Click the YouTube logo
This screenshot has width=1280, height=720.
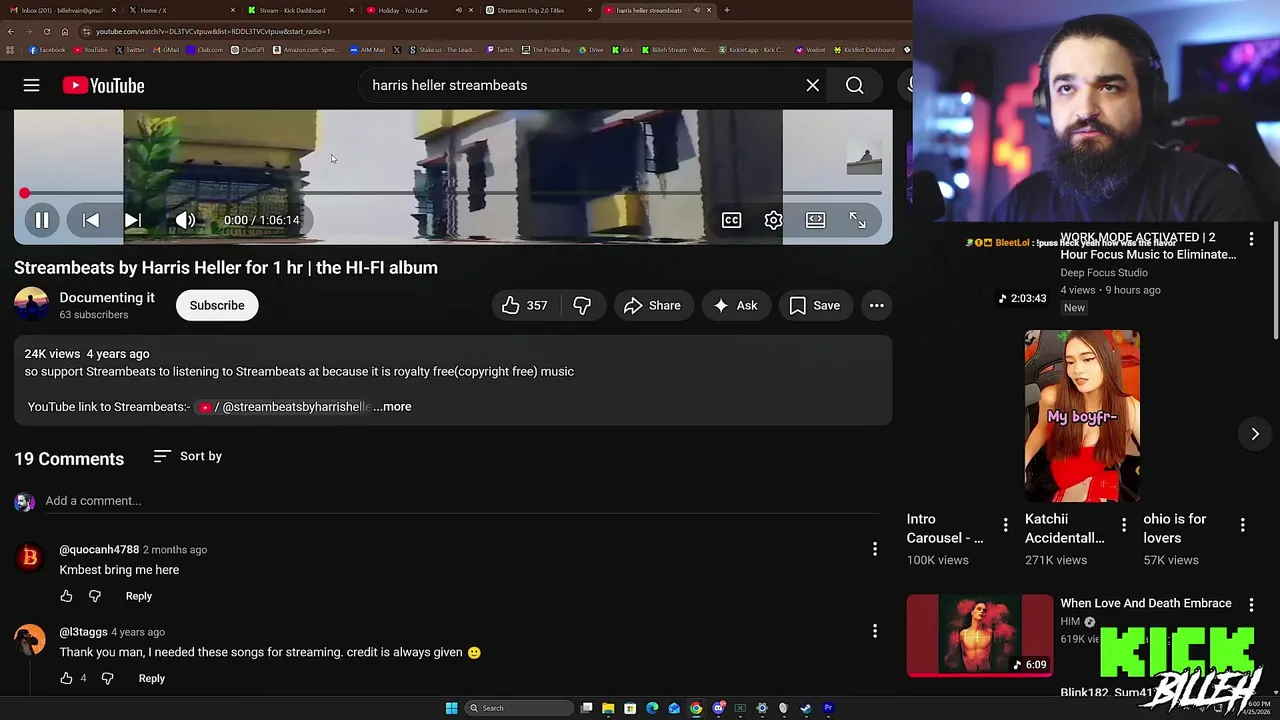tap(103, 86)
